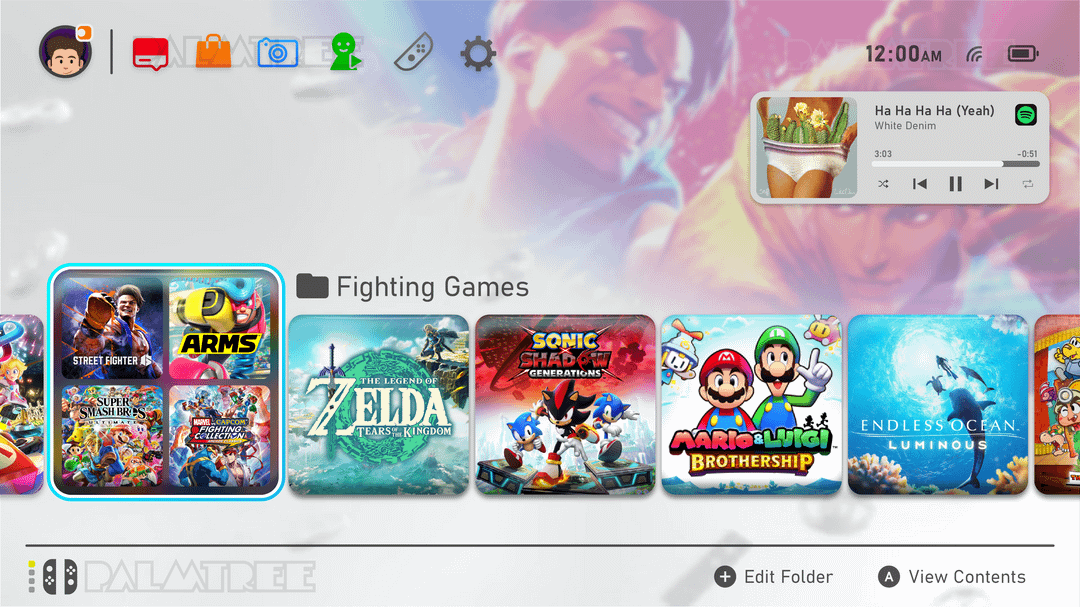Select the Fighting Games folder tile

pyautogui.click(x=166, y=382)
